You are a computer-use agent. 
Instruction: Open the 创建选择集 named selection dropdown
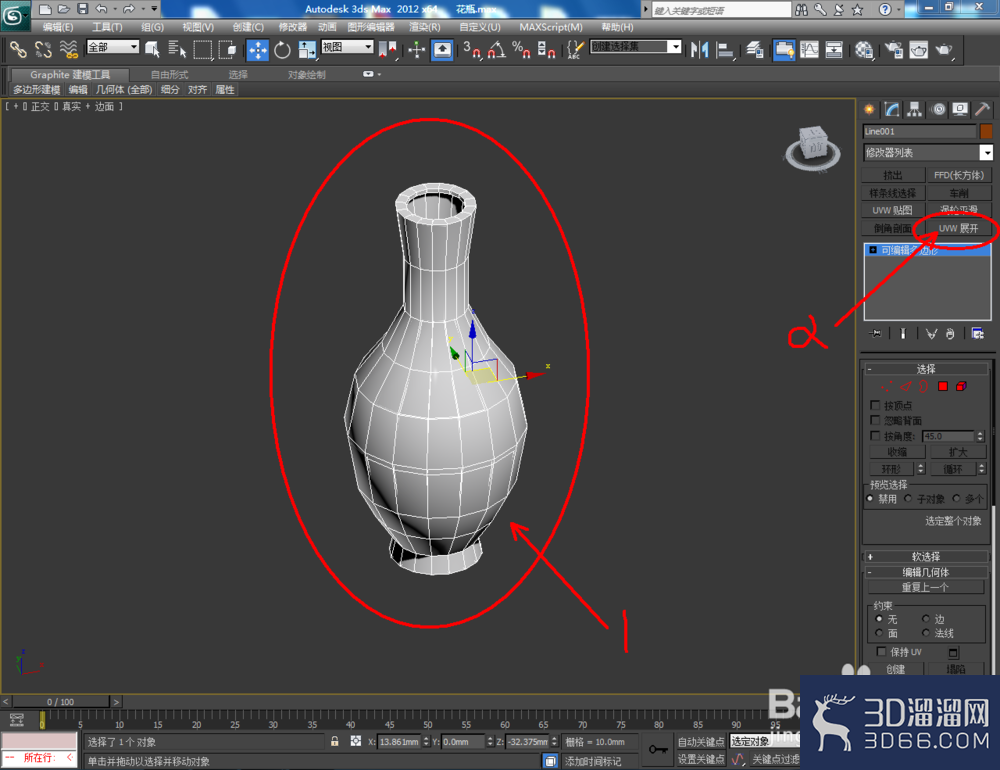pos(636,47)
